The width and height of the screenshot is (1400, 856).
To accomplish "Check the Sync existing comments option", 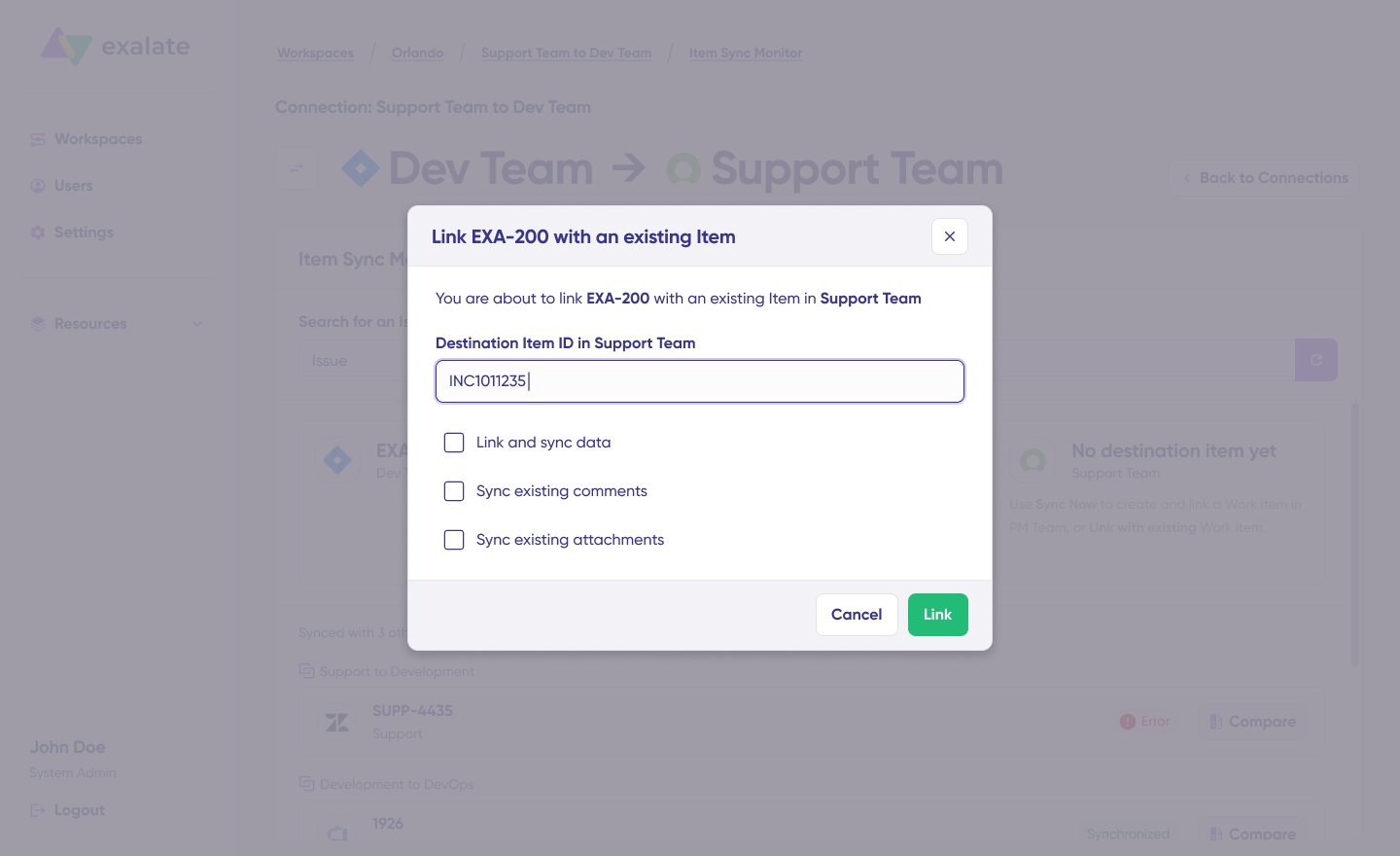I will [454, 491].
